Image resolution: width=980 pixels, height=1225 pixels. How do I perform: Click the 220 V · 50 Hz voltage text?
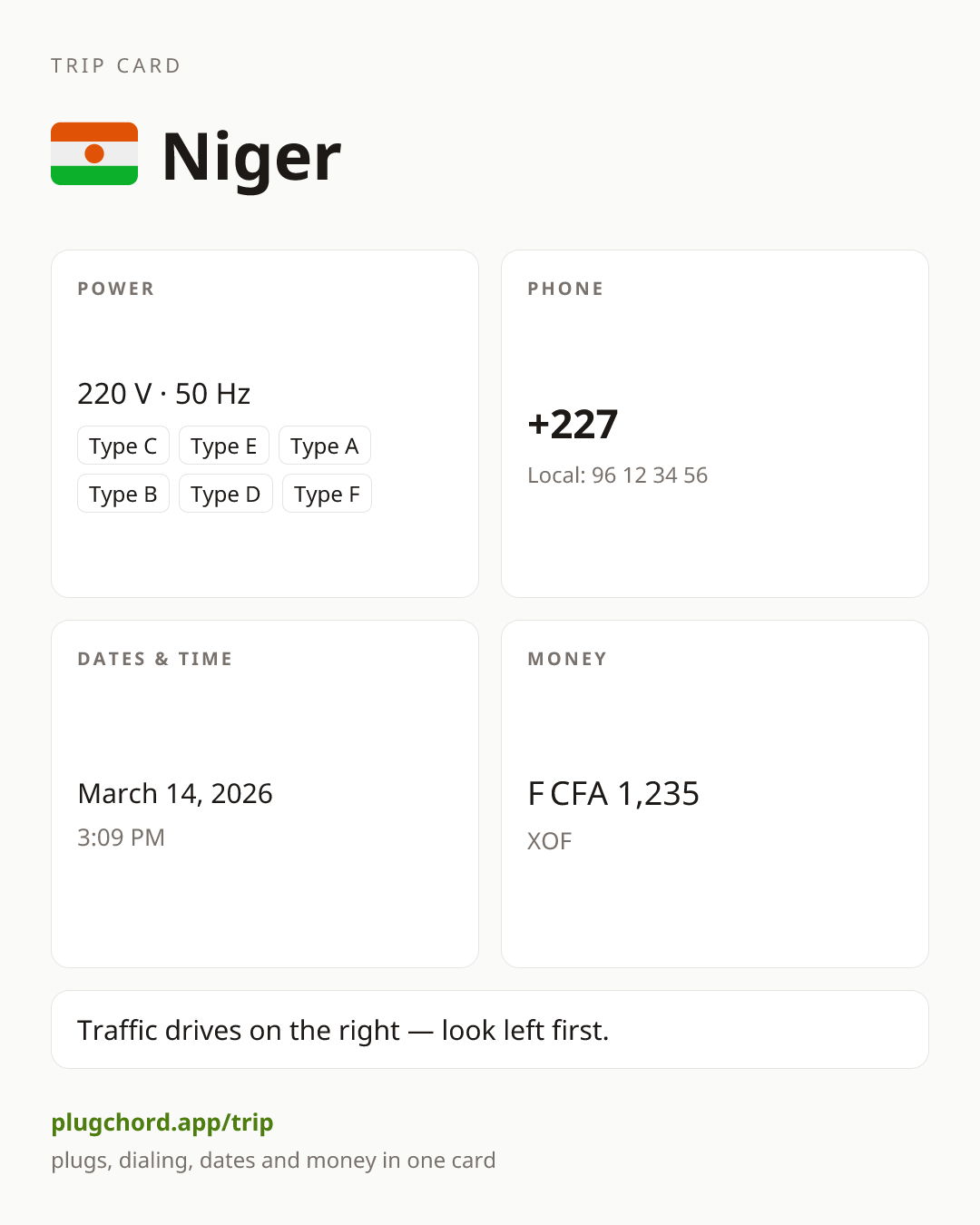tap(164, 394)
